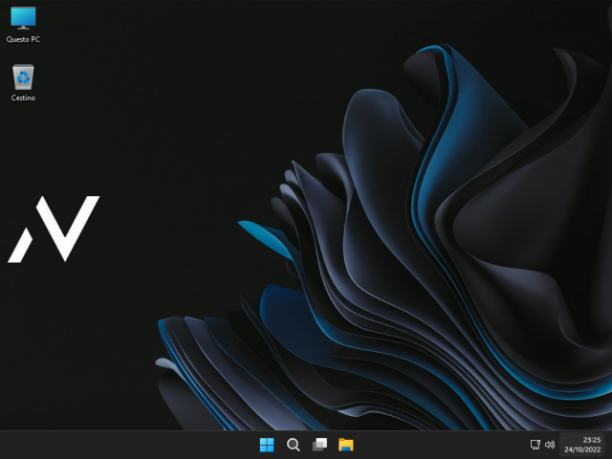This screenshot has width=612, height=459.
Task: Click the date 24/10/2022
Action: click(582, 450)
